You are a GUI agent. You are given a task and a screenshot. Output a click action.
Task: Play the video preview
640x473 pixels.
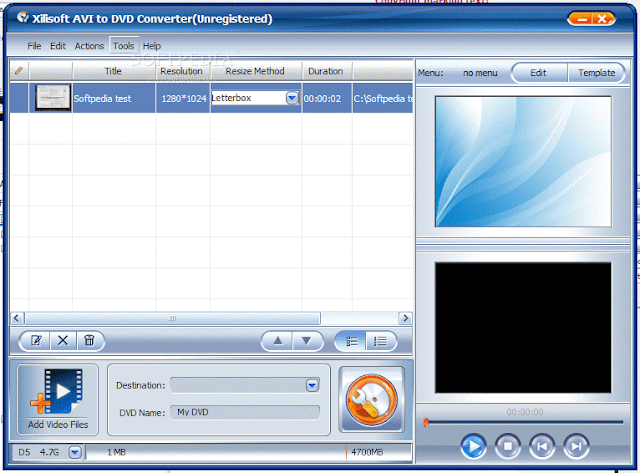point(473,446)
